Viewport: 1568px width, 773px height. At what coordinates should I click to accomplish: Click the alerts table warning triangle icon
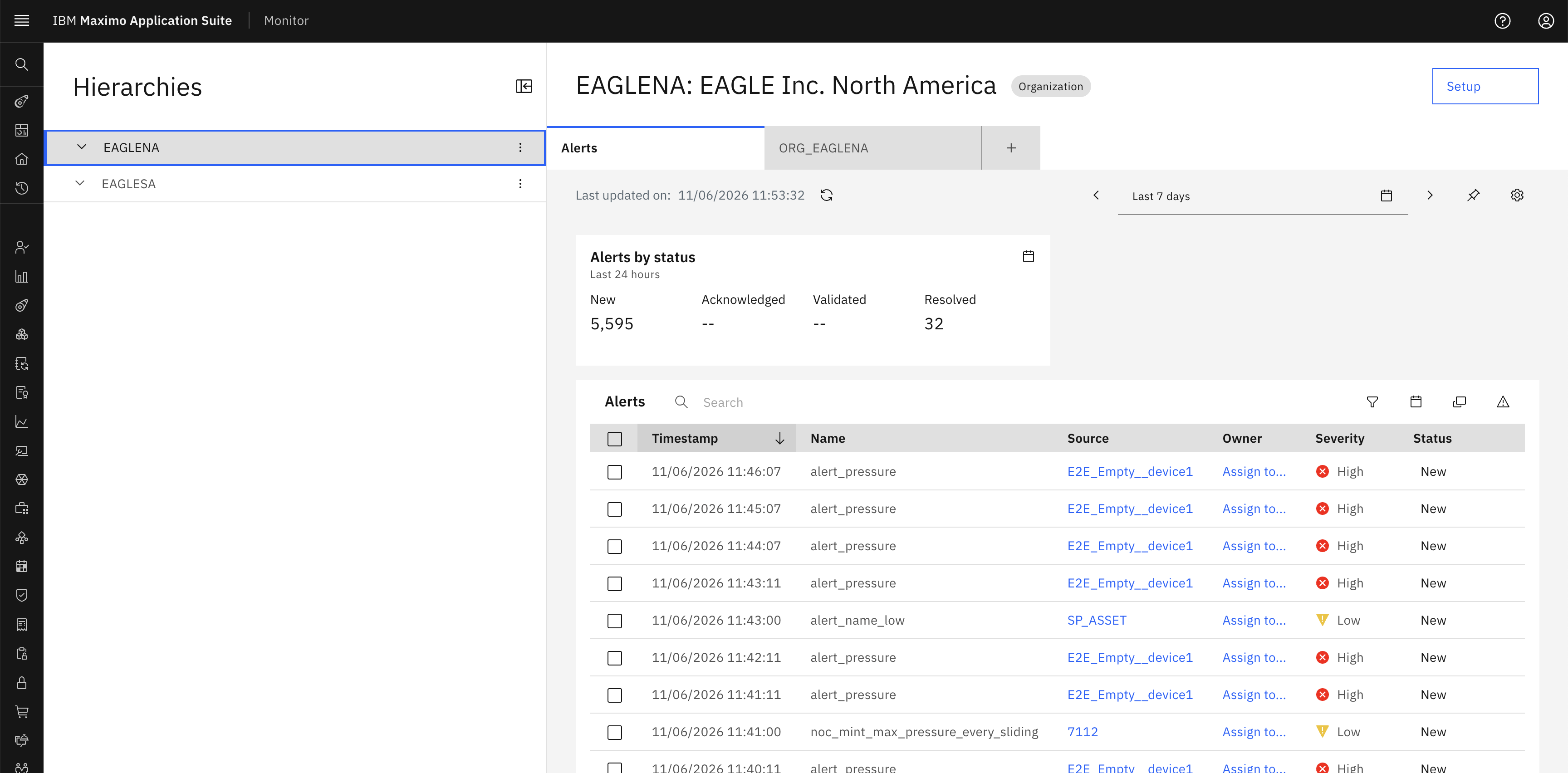[1503, 402]
